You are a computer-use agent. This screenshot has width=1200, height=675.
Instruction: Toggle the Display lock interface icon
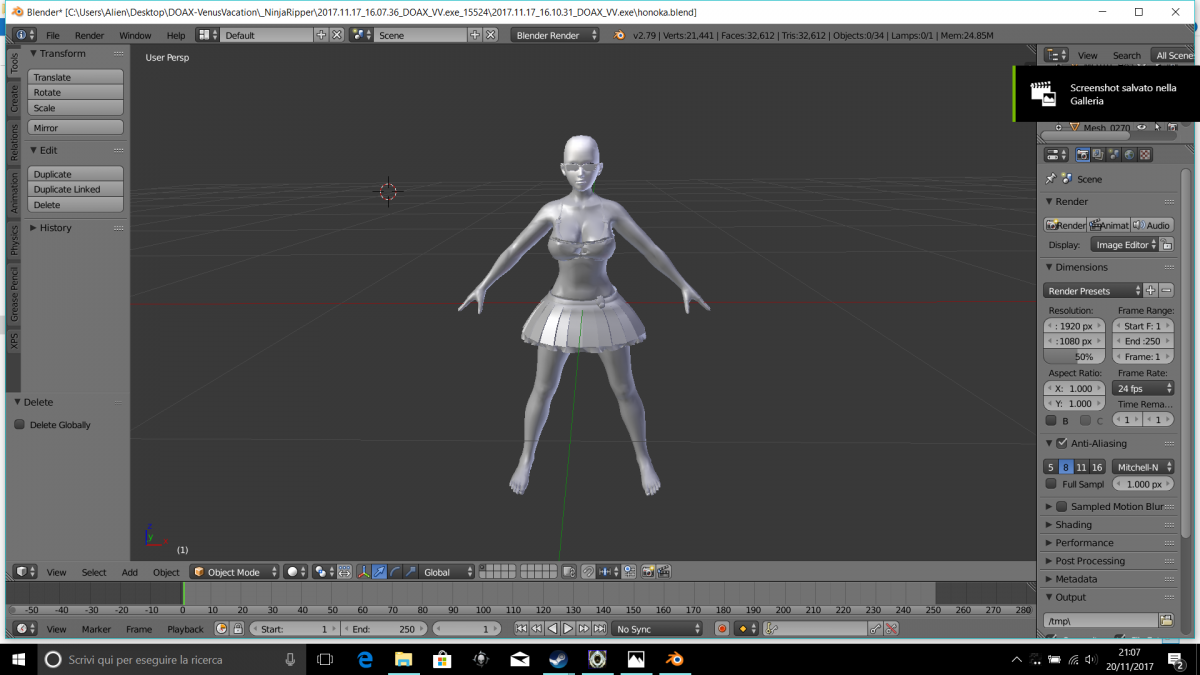1167,245
